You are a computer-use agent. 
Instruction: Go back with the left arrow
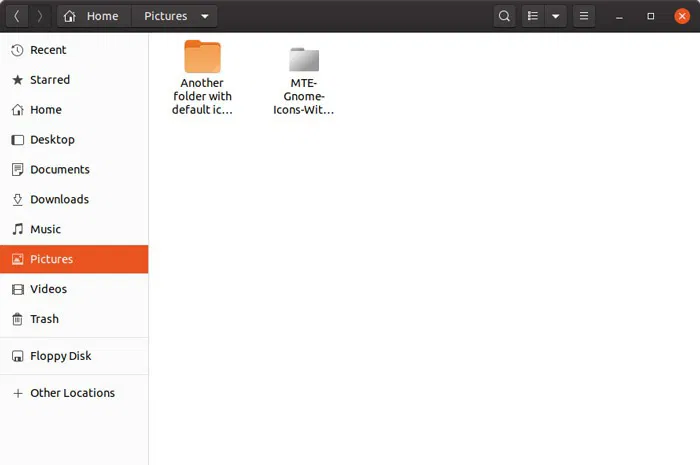[x=17, y=16]
